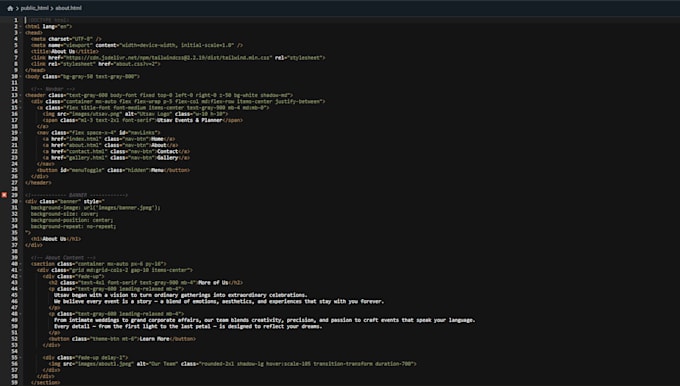Viewport: 680px width, 386px height.
Task: Click the about.html About nav link line
Action: point(110,145)
